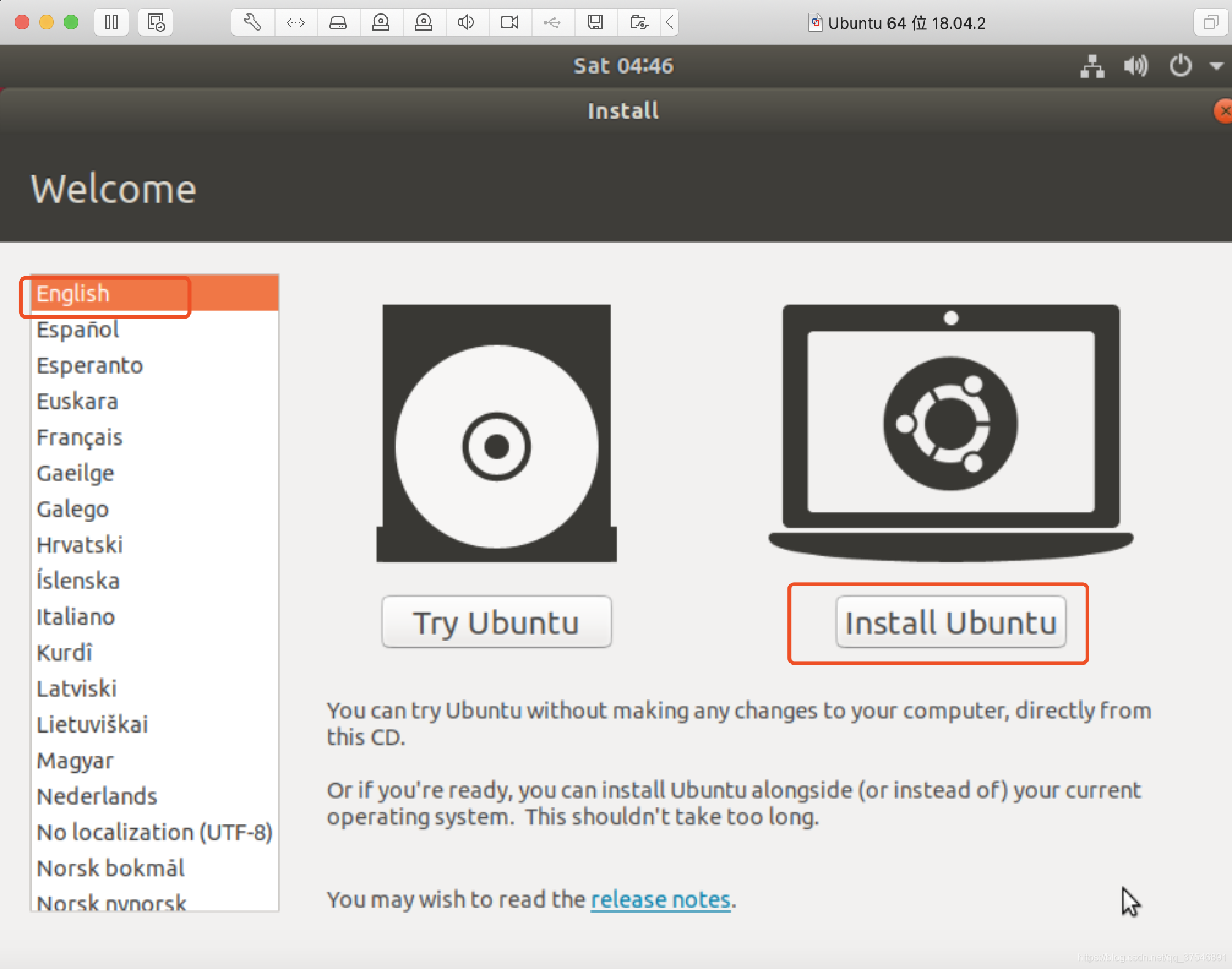The width and height of the screenshot is (1232, 969).
Task: Open Ubuntu network status icon
Action: (x=1092, y=66)
